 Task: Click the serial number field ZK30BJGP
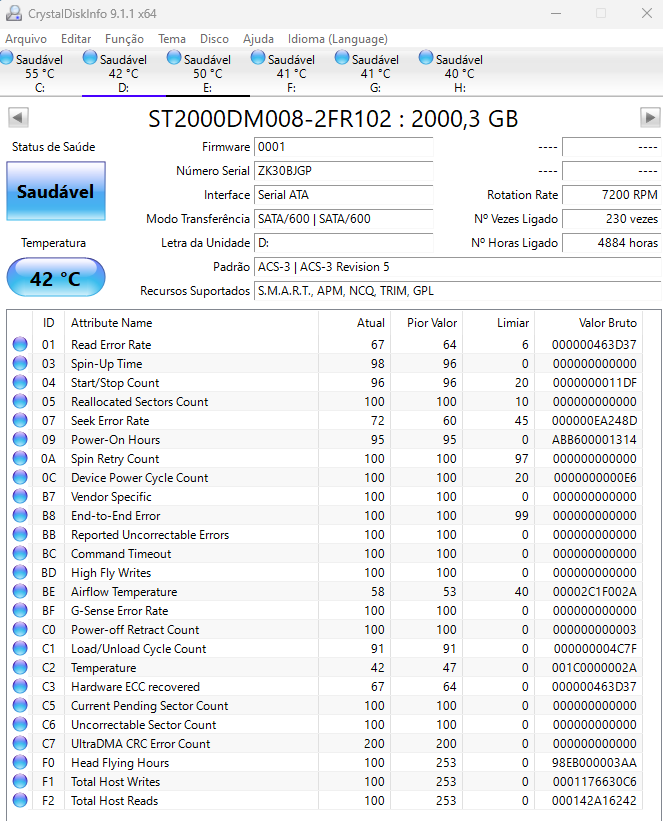pos(344,171)
